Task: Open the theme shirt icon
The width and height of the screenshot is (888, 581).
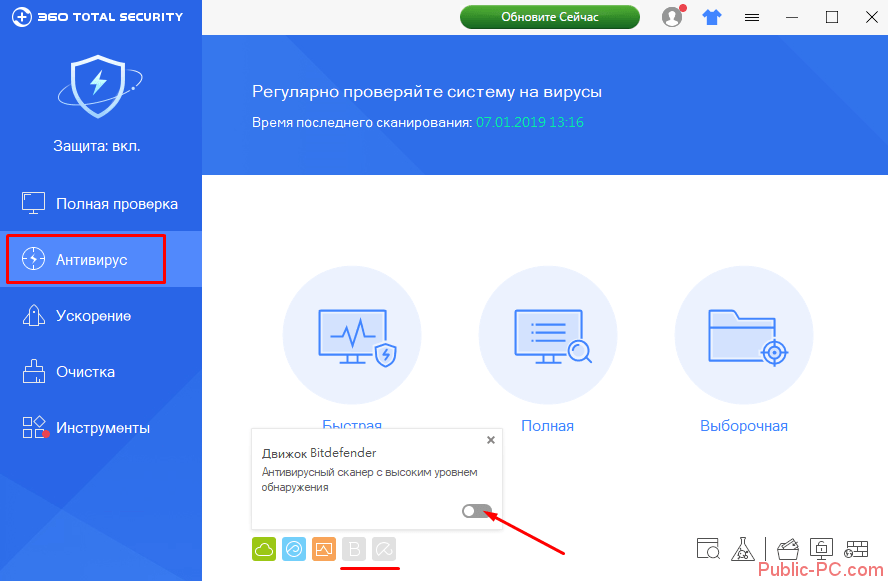Action: 712,18
